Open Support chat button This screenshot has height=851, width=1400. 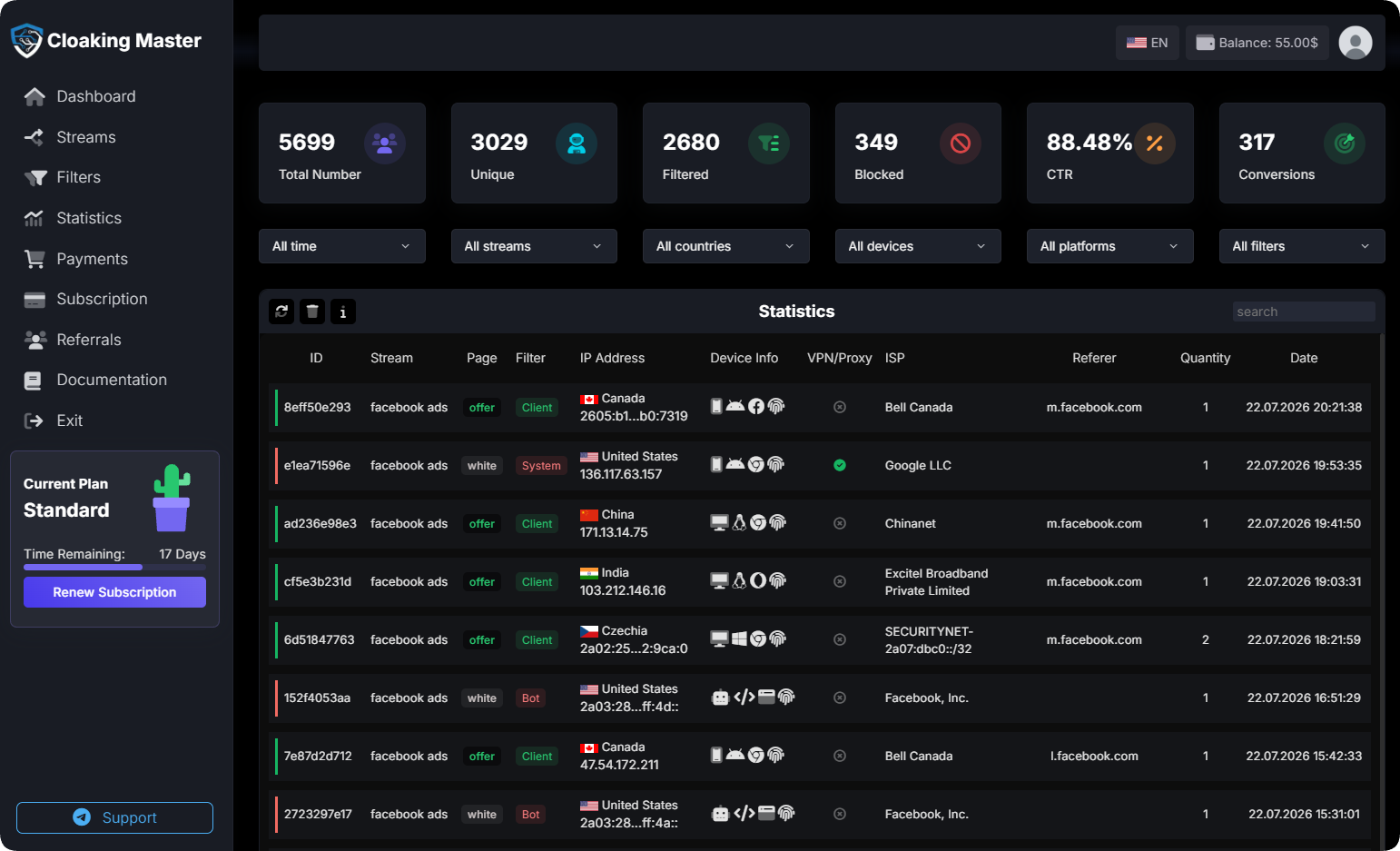114,817
